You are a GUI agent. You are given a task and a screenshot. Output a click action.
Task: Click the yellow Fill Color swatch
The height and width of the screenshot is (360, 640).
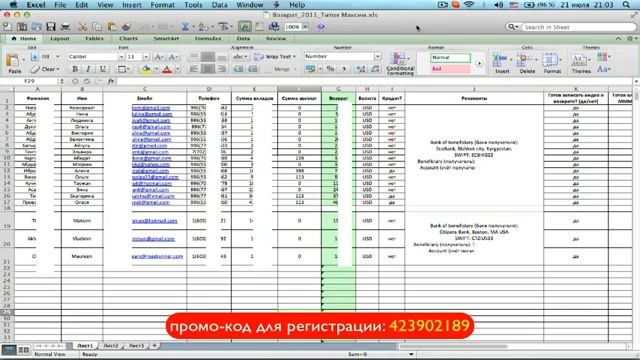click(x=146, y=69)
